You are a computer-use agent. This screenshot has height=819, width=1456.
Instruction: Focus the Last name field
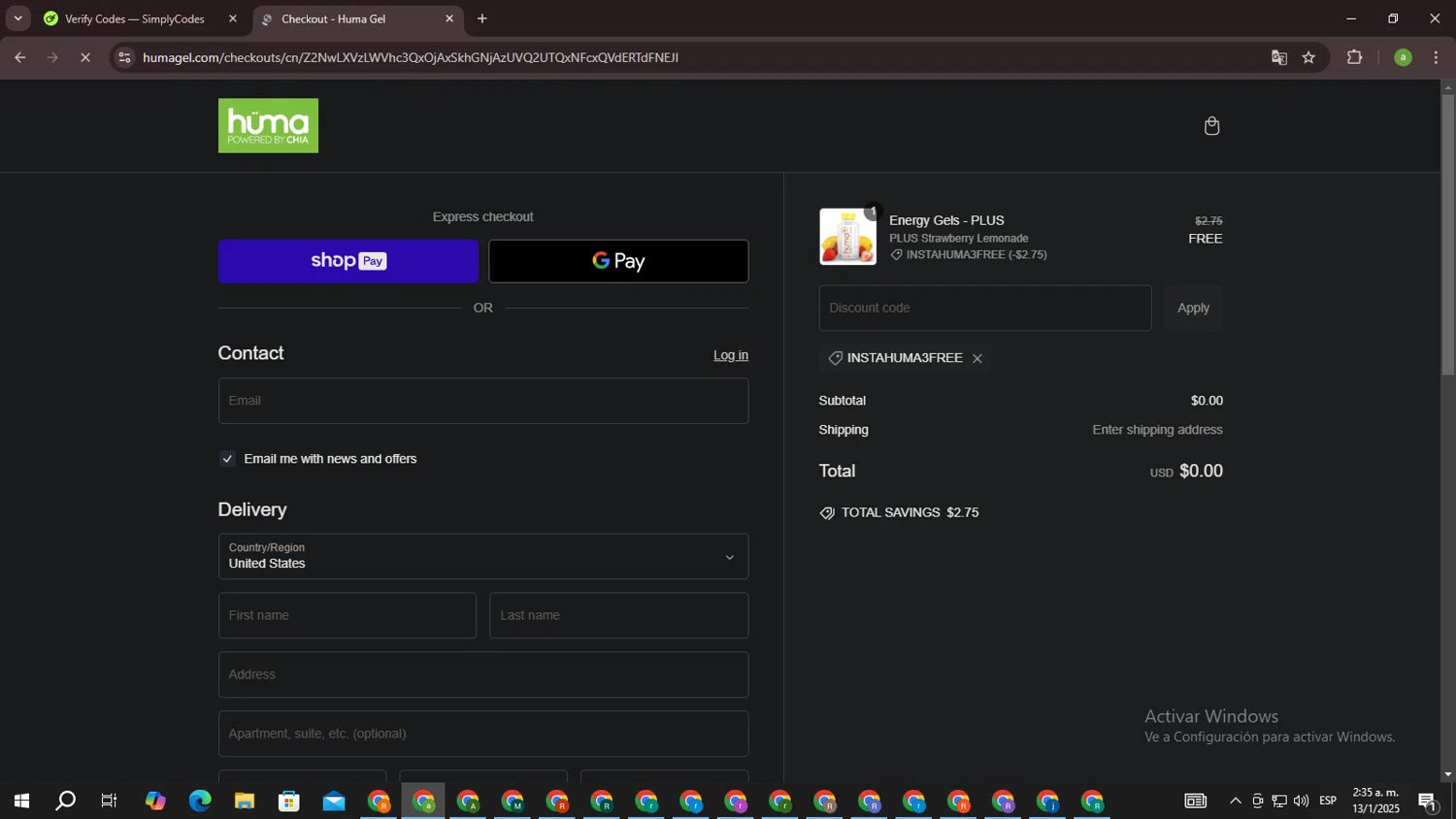pos(618,615)
